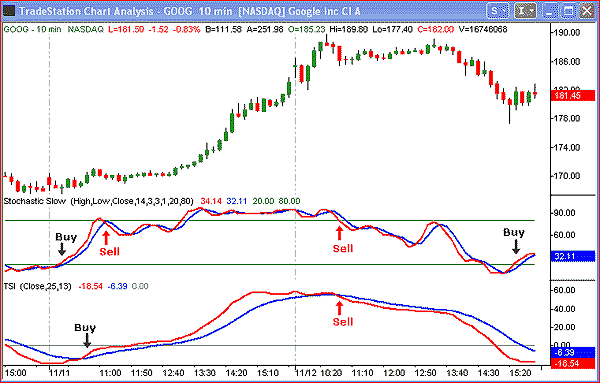Click the 13:40 time axis label
This screenshot has width=600, height=383.
458,373
